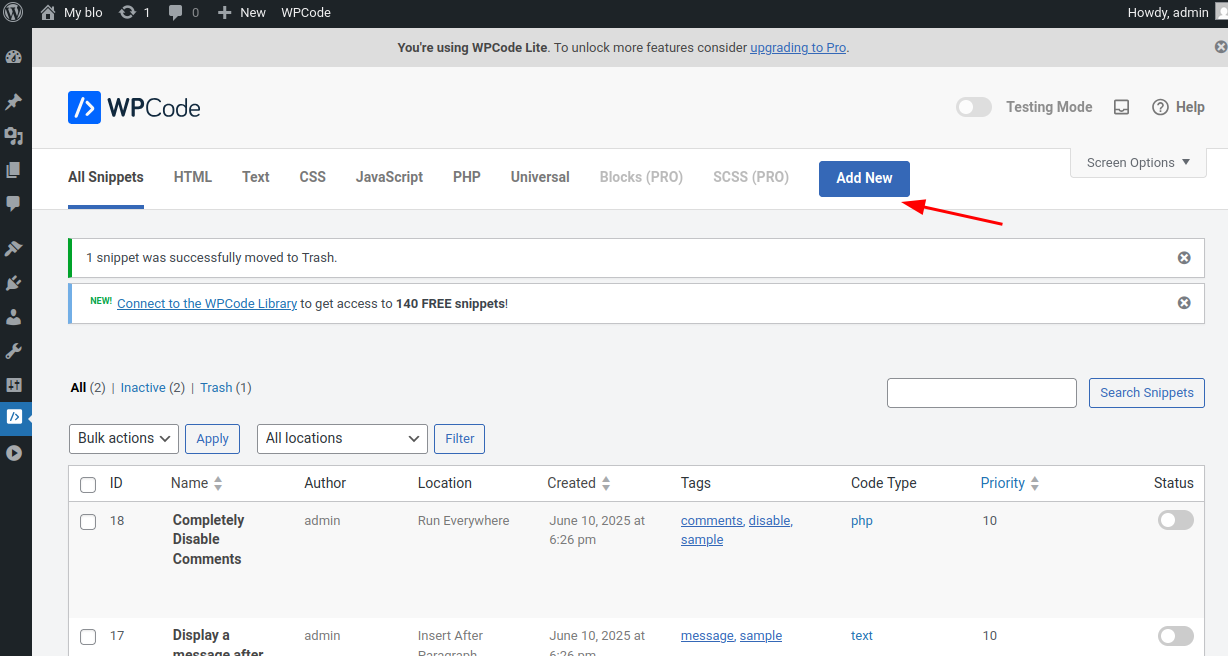Open the WPCode inbox notifications icon
Screen dimensions: 1228x656
pos(1122,107)
